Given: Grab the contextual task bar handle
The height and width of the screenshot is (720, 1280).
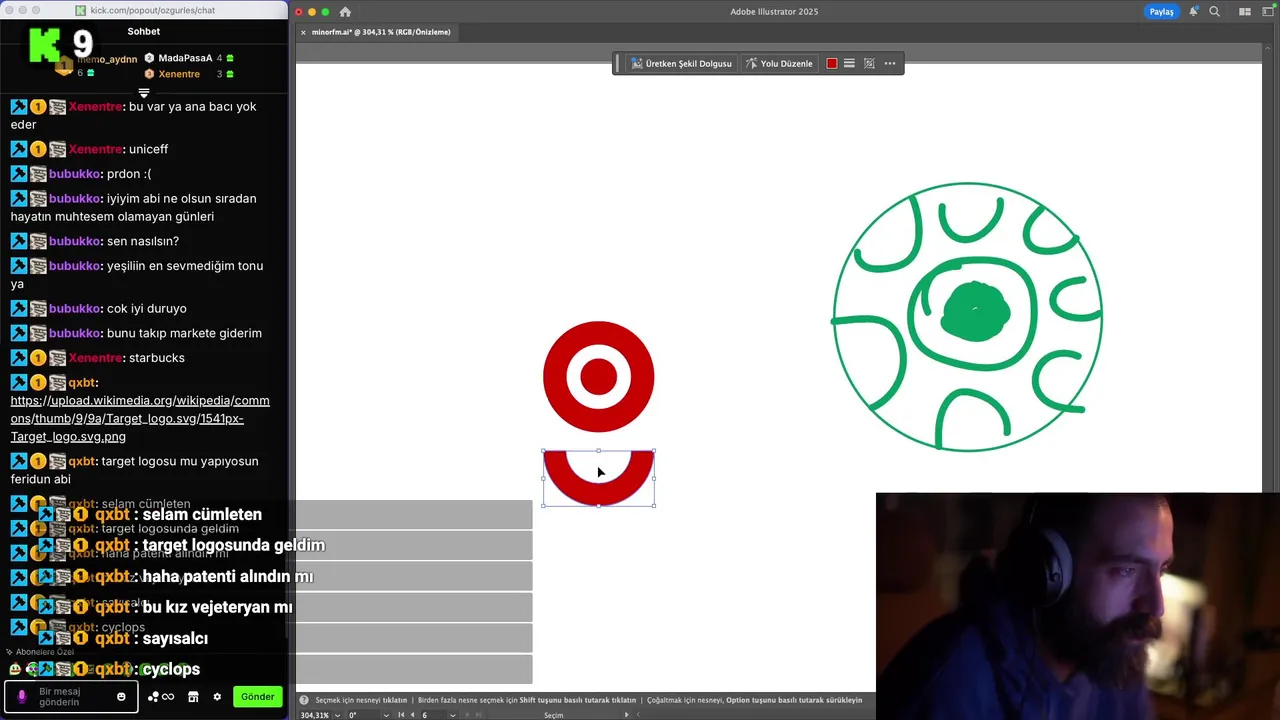Looking at the screenshot, I should (x=618, y=64).
